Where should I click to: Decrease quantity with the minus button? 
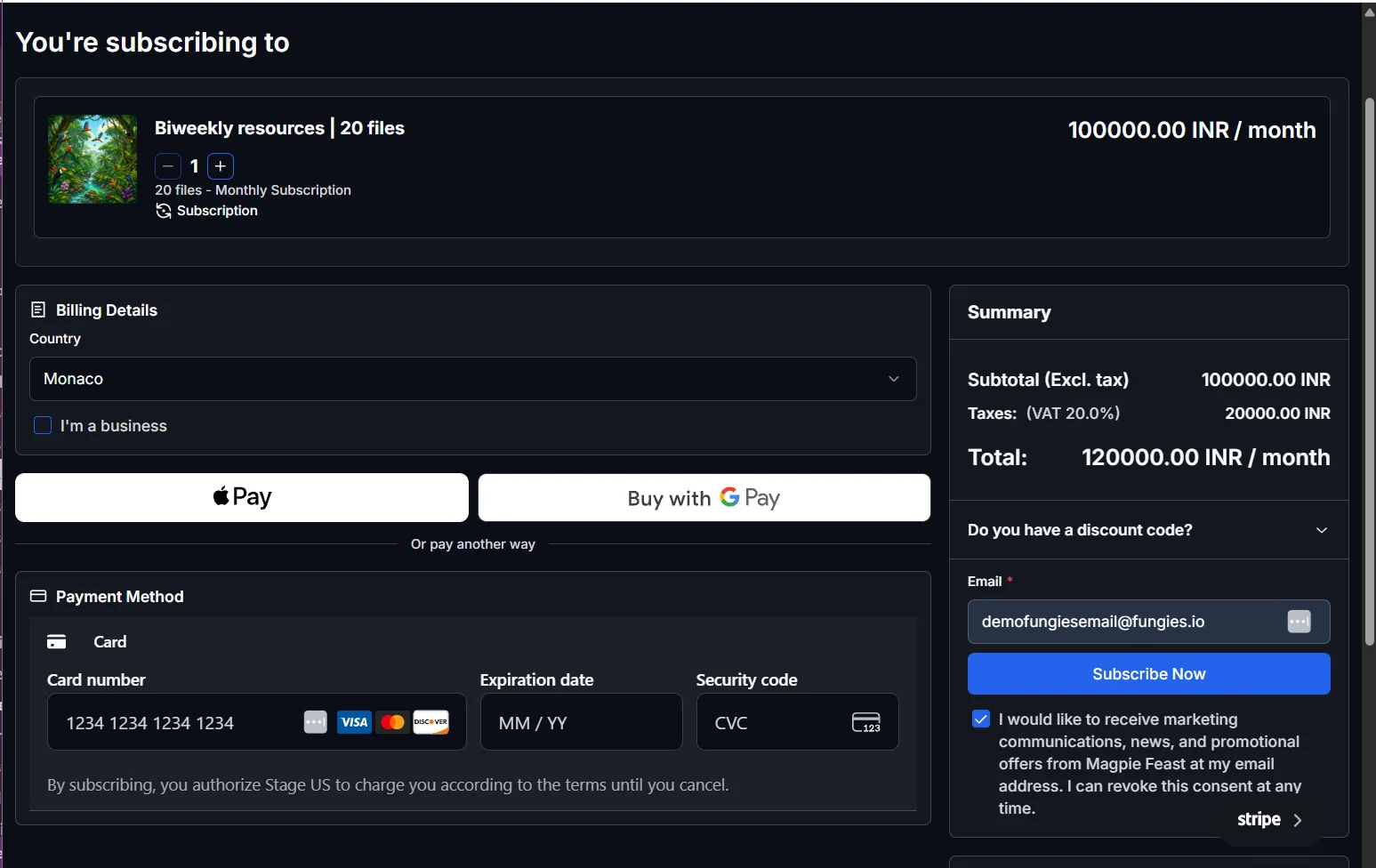168,166
